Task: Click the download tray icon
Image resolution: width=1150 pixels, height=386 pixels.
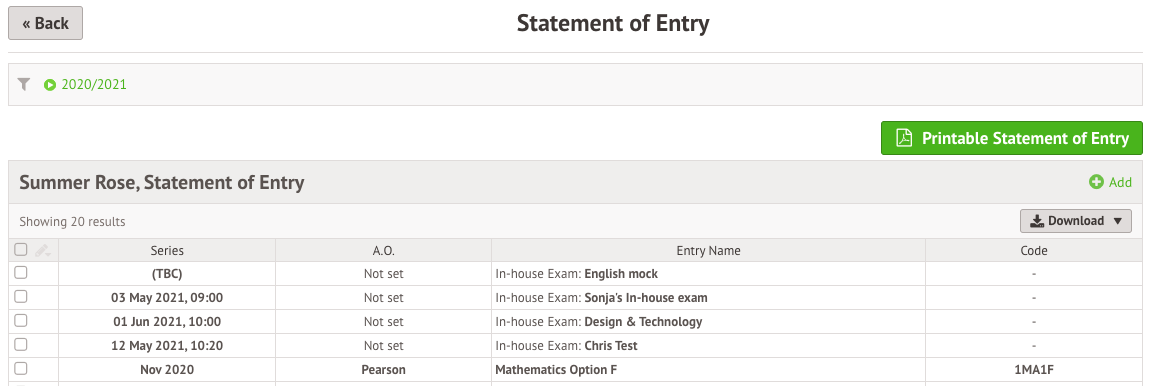Action: click(1037, 221)
